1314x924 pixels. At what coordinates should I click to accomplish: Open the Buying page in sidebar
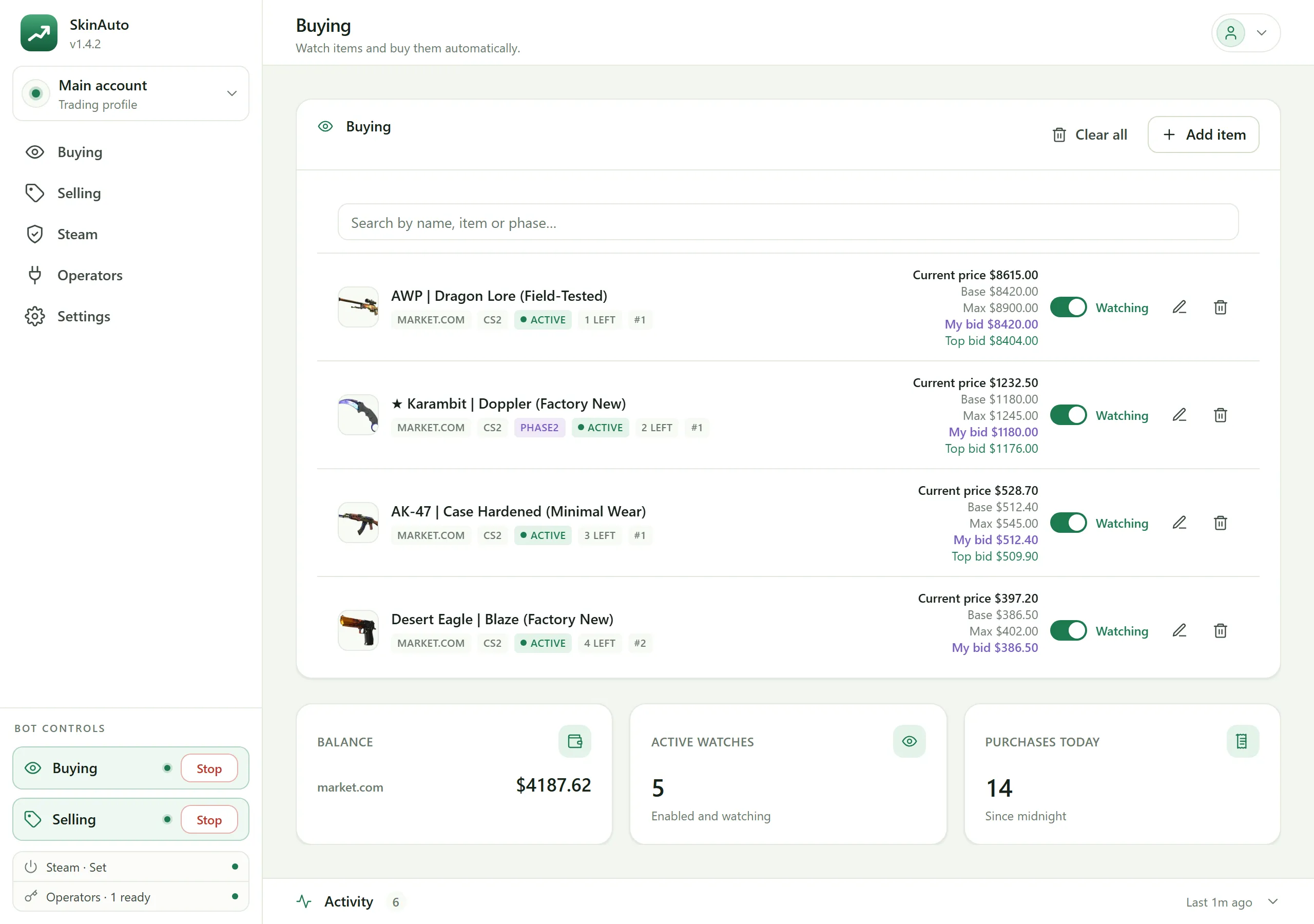[131, 152]
